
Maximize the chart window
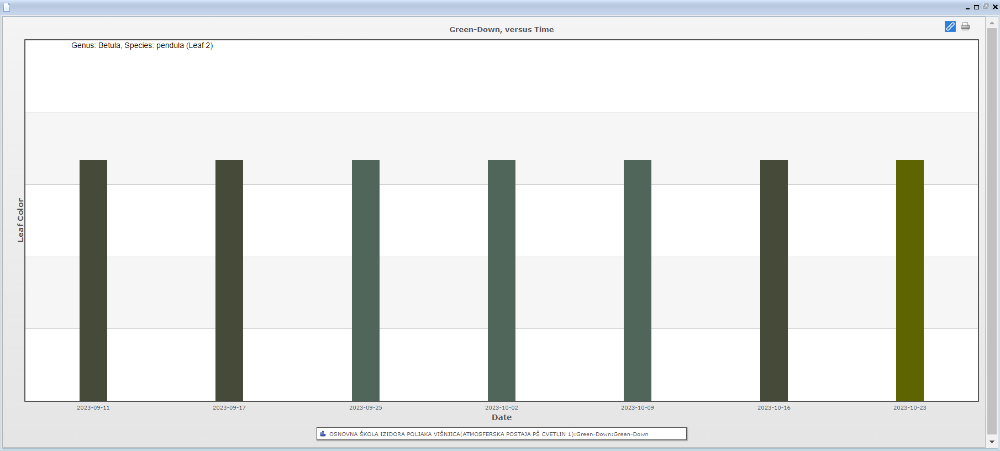976,6
